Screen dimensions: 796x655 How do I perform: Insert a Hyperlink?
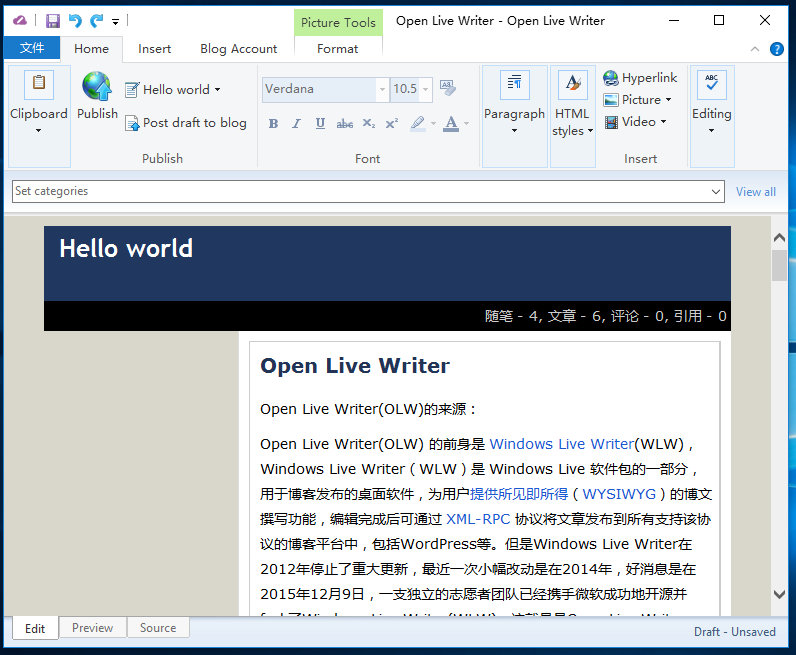(x=640, y=78)
